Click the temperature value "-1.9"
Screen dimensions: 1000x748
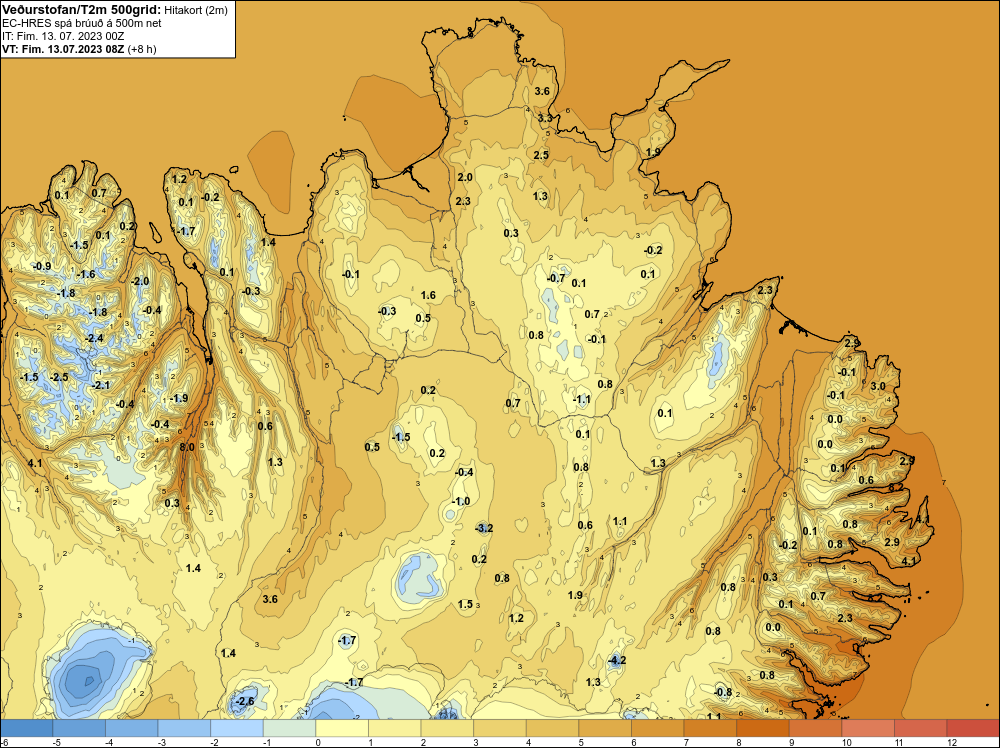(x=179, y=398)
